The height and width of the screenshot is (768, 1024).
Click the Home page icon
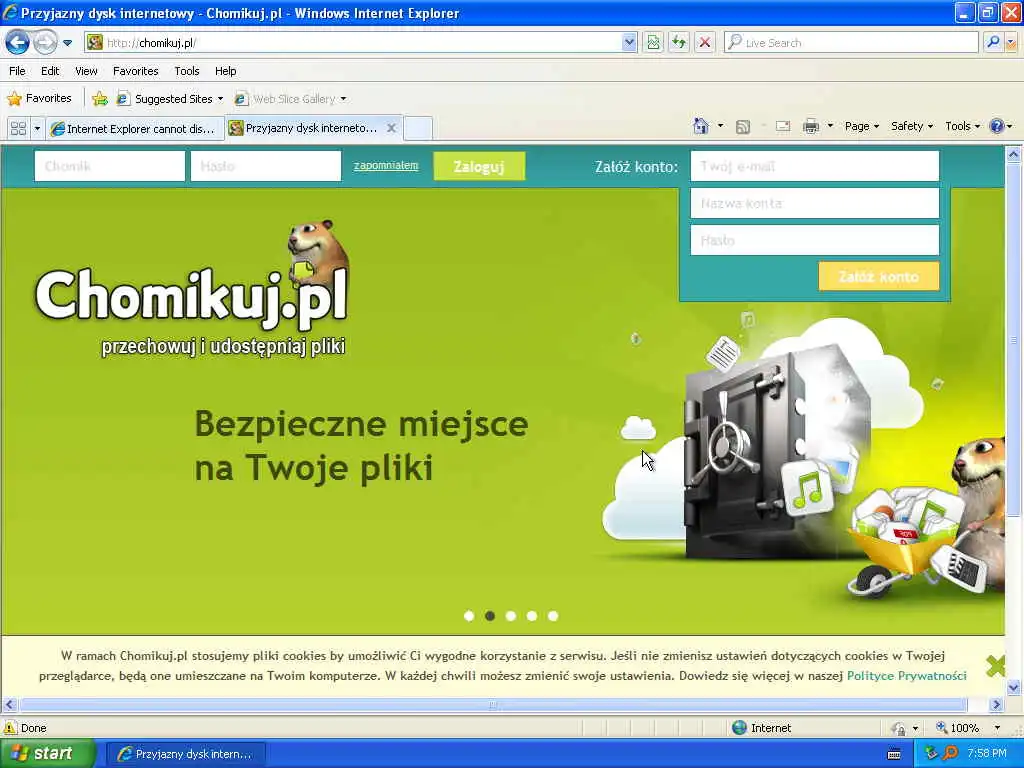701,126
